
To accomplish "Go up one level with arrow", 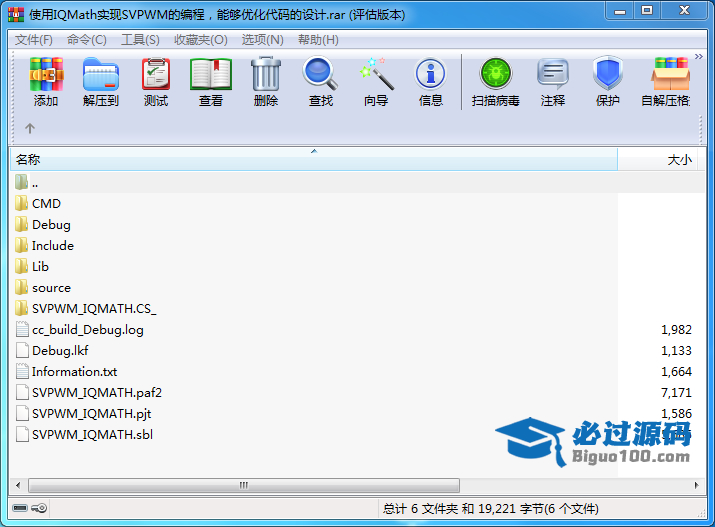I will (x=30, y=129).
